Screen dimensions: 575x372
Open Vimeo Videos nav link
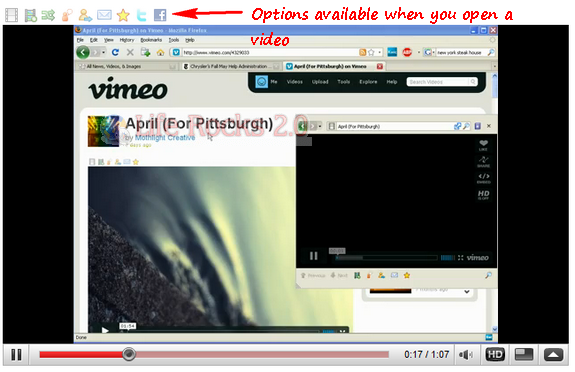[294, 82]
